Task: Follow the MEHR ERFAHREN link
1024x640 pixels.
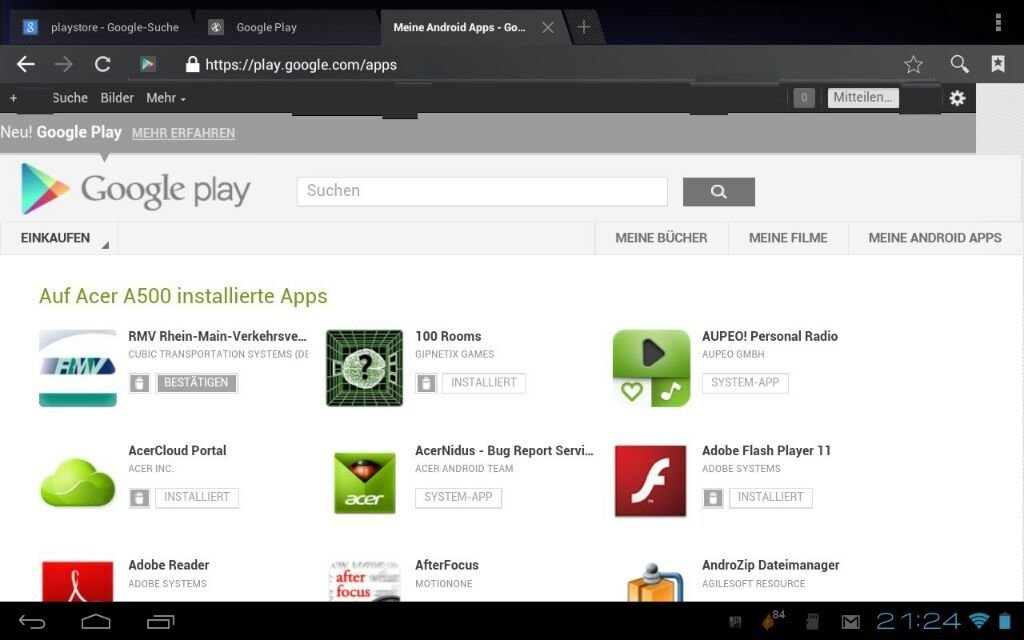Action: tap(184, 133)
